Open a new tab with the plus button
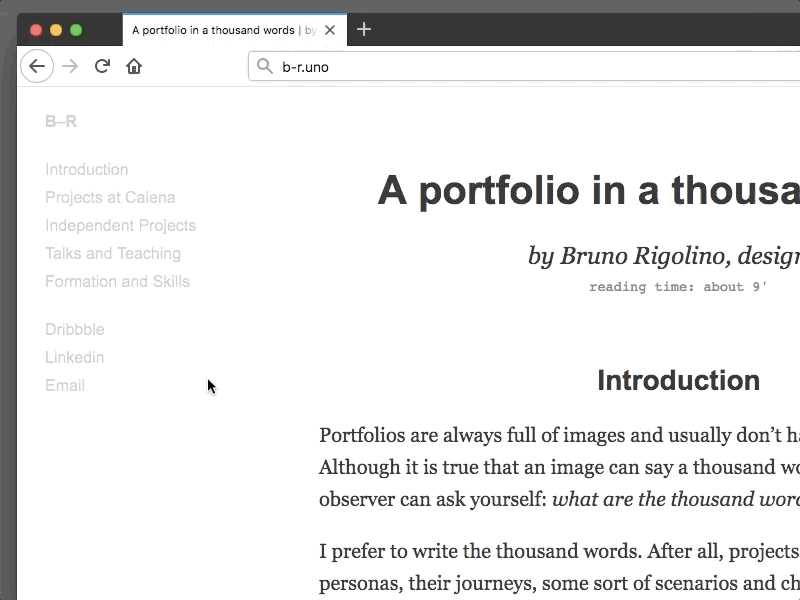 pyautogui.click(x=364, y=30)
